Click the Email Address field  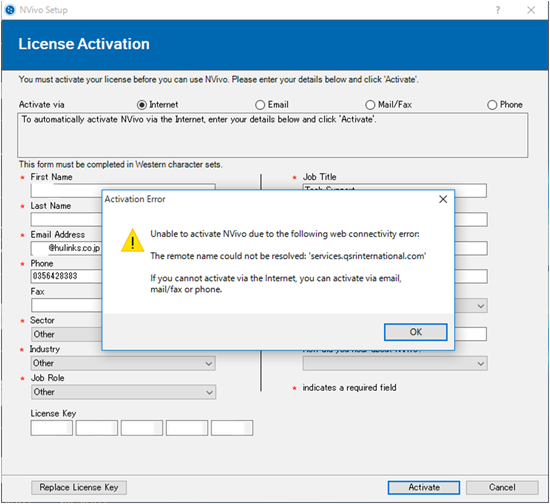click(x=66, y=248)
